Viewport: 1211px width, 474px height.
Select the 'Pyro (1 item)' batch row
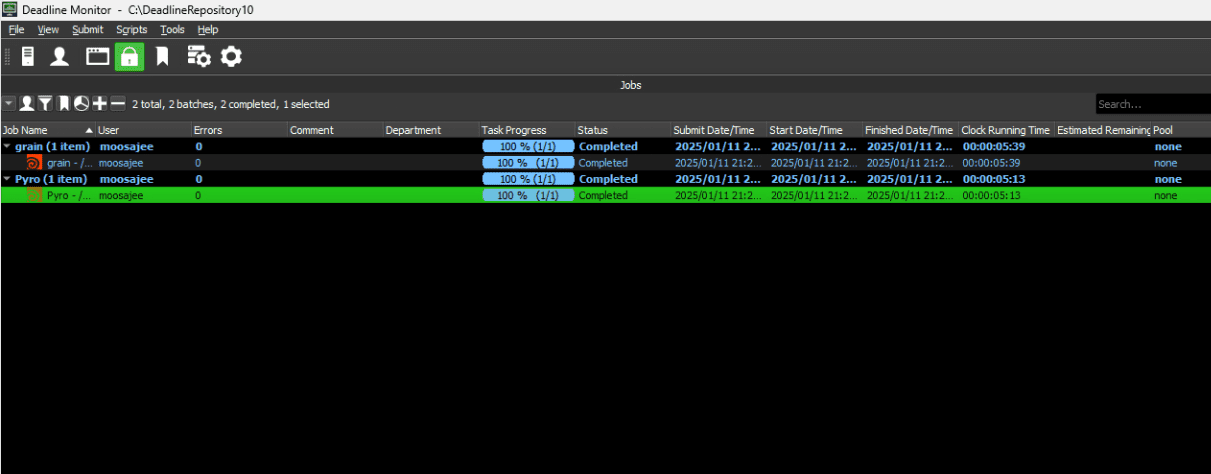(x=605, y=179)
